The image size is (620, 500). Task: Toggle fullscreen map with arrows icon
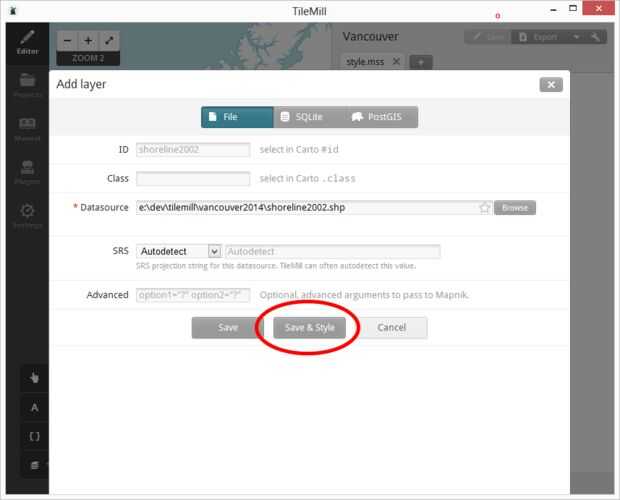pos(109,40)
